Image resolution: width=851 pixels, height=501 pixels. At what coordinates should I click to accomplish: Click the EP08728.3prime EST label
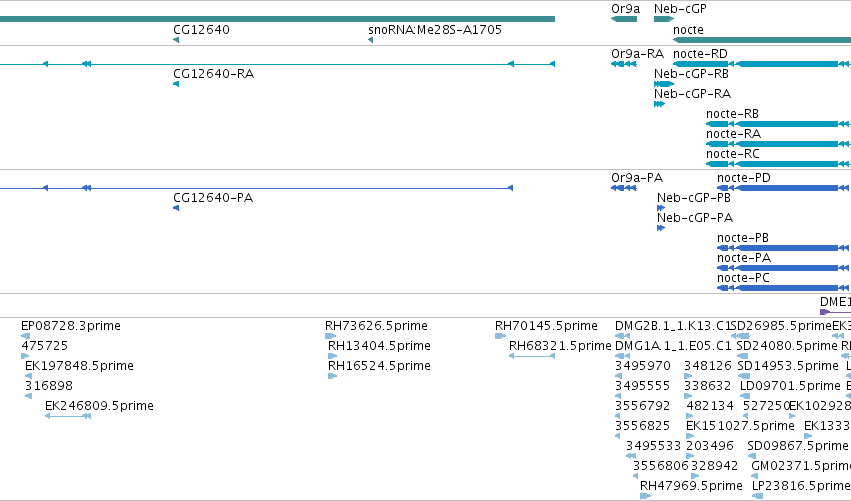(x=71, y=326)
